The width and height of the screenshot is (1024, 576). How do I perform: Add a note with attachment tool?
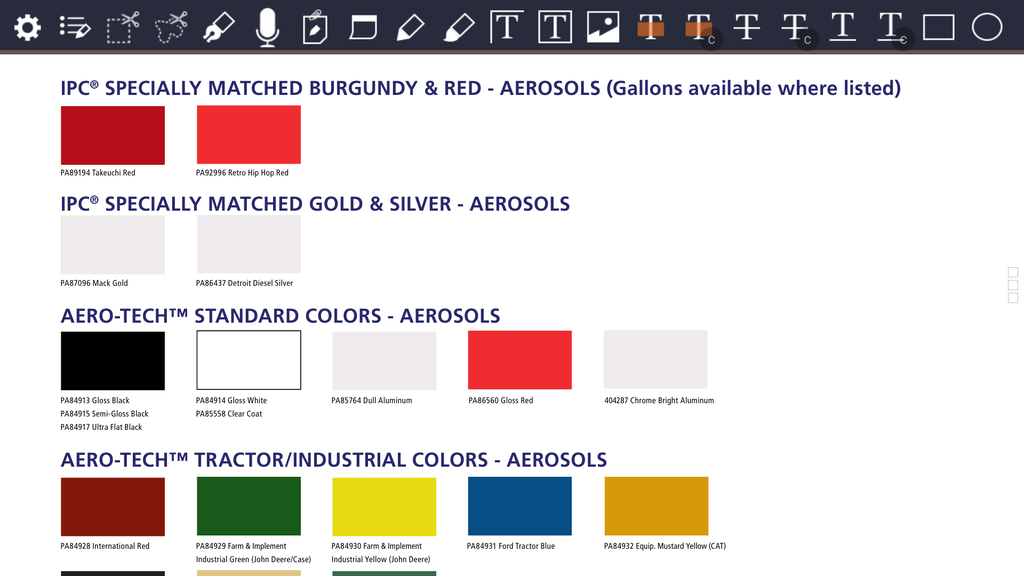pos(315,27)
